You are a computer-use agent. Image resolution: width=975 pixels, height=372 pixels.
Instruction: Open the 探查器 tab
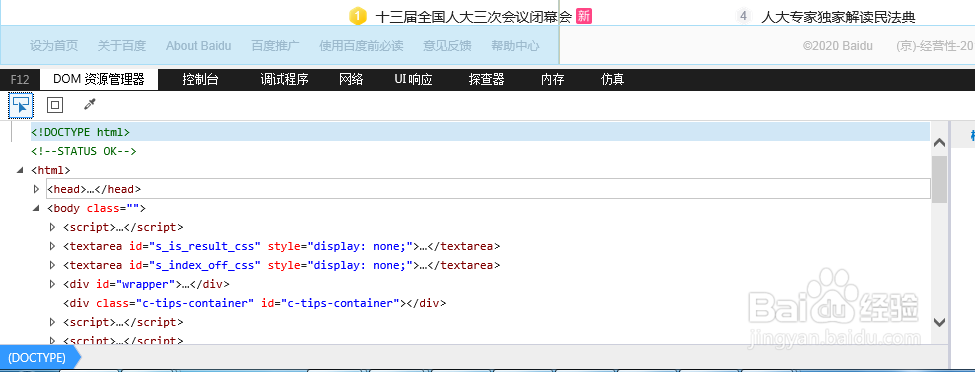(486, 80)
